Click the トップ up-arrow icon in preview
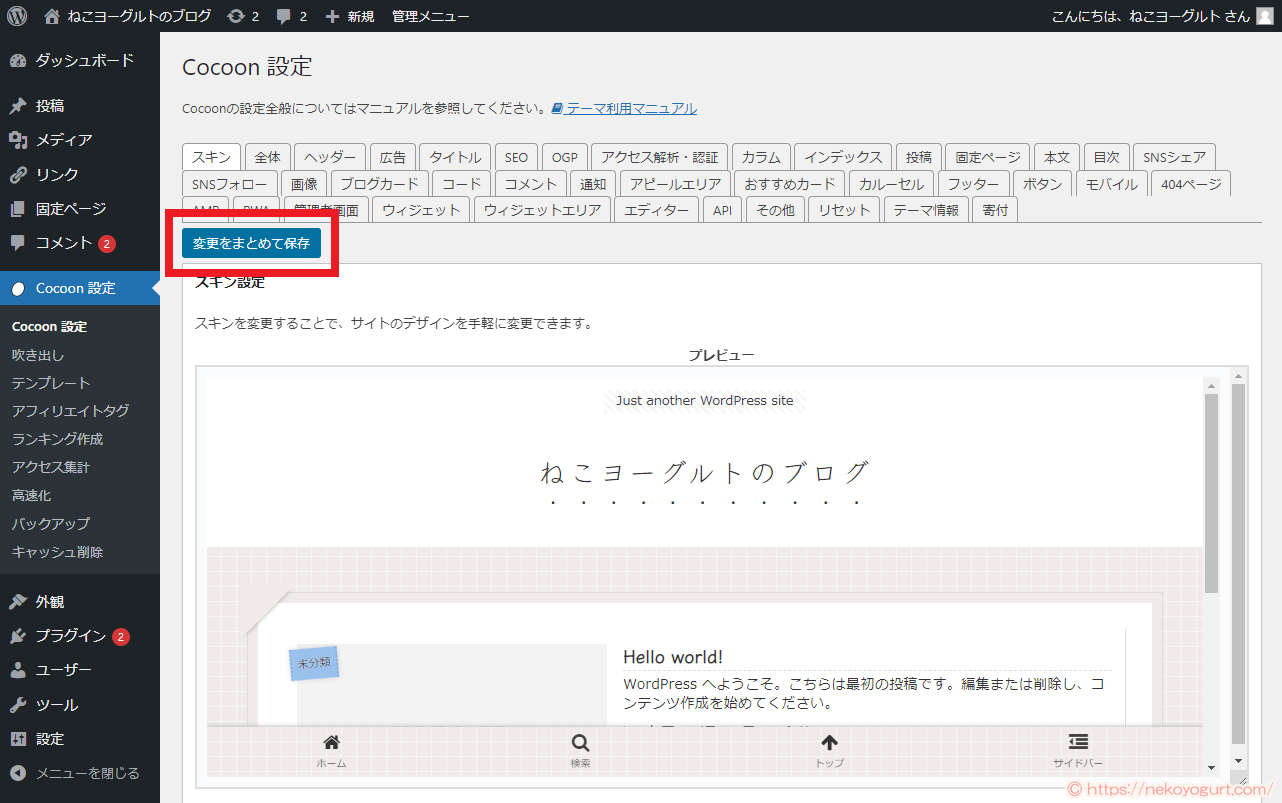 point(829,742)
